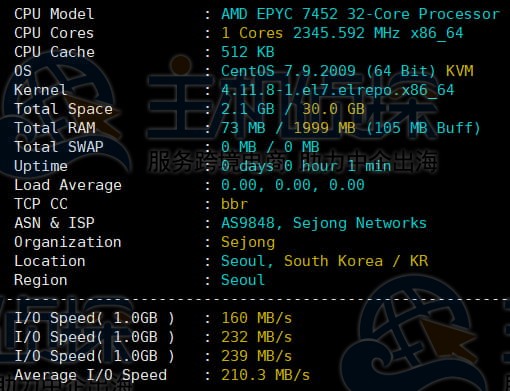The image size is (510, 391).
Task: Click the Organization value Sejong
Action: click(x=248, y=242)
